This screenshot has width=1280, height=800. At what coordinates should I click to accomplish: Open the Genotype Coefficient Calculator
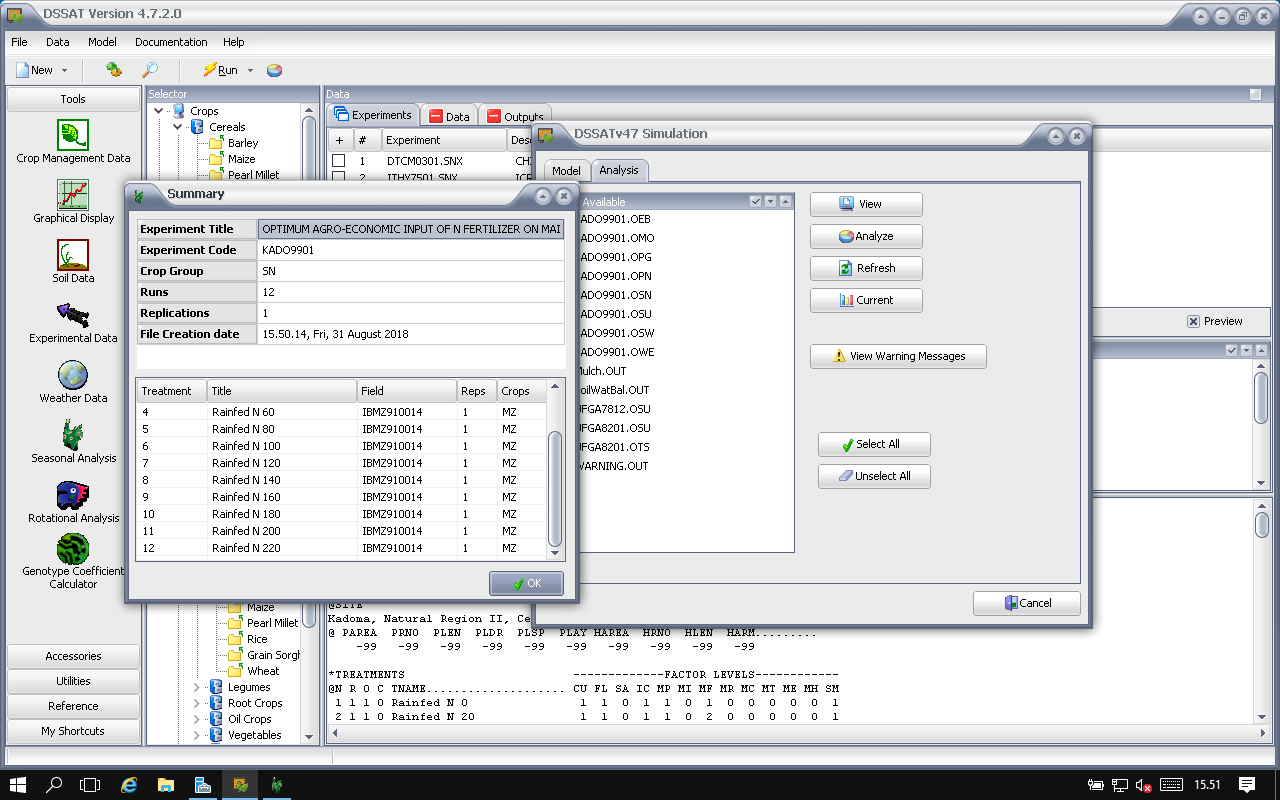click(x=73, y=549)
